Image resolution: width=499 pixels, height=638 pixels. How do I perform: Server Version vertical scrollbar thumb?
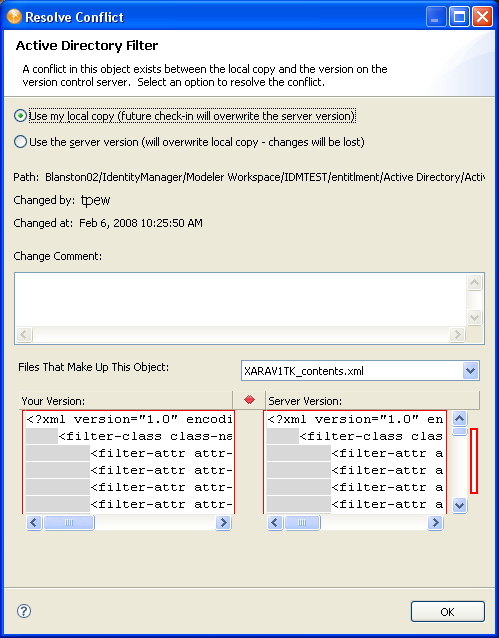point(460,431)
